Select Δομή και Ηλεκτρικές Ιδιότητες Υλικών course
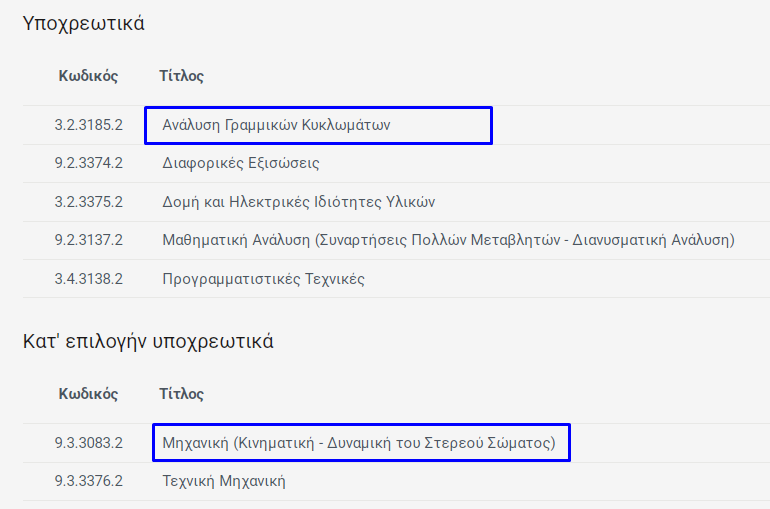 click(x=299, y=202)
